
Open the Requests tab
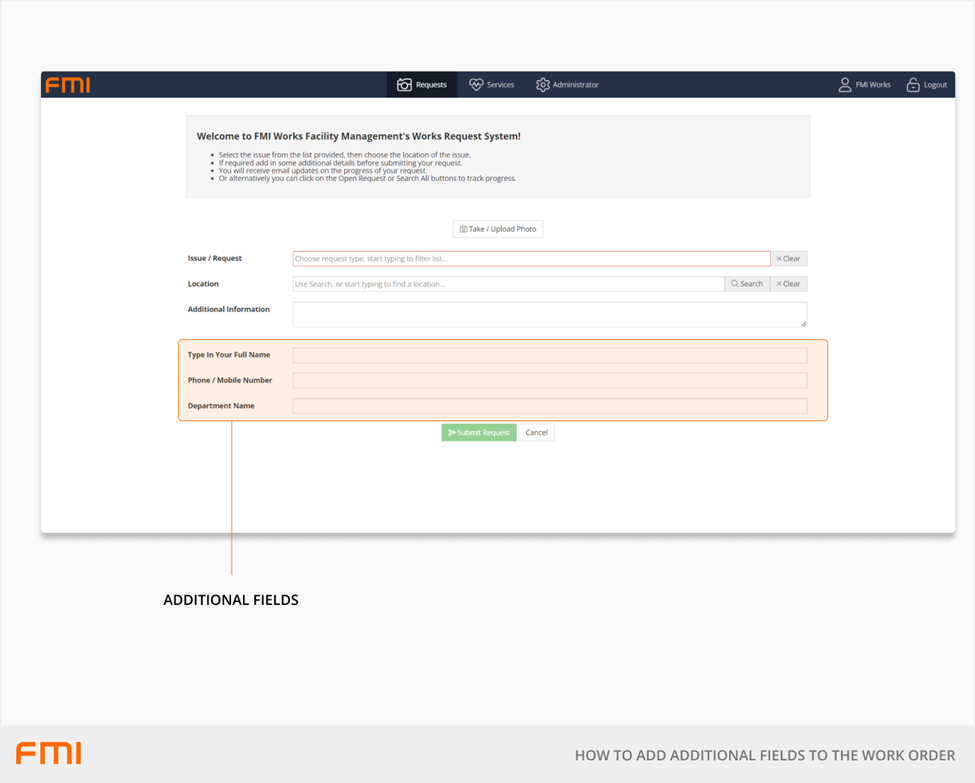click(x=422, y=85)
